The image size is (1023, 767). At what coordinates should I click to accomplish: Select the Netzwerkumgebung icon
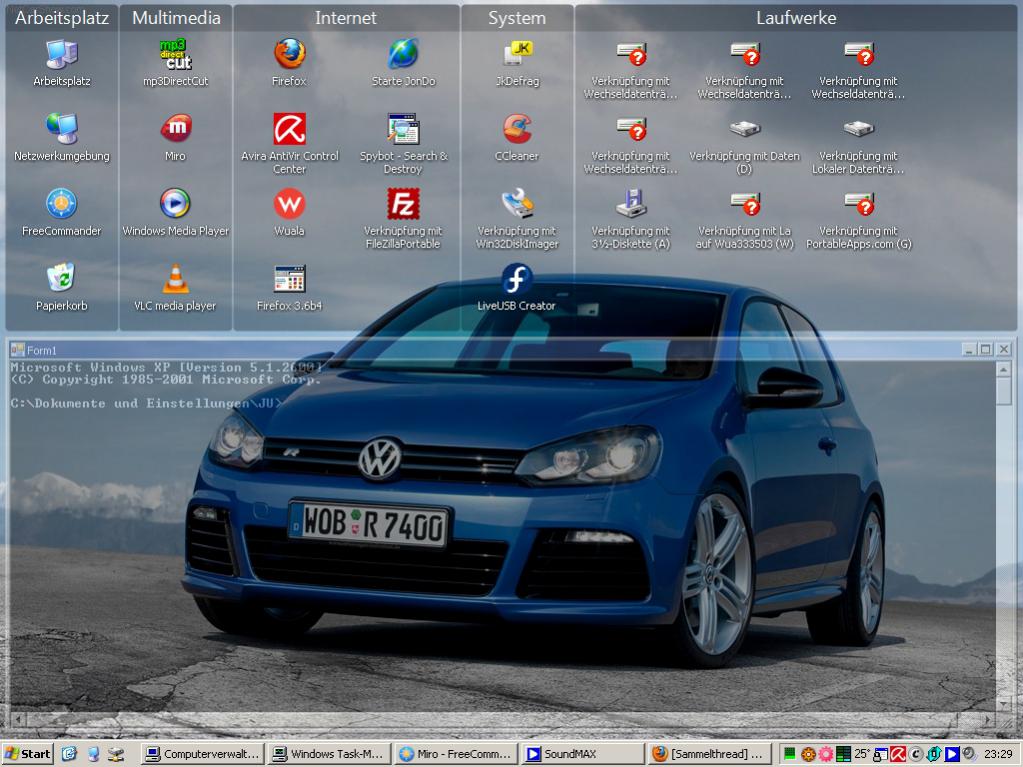[x=61, y=129]
